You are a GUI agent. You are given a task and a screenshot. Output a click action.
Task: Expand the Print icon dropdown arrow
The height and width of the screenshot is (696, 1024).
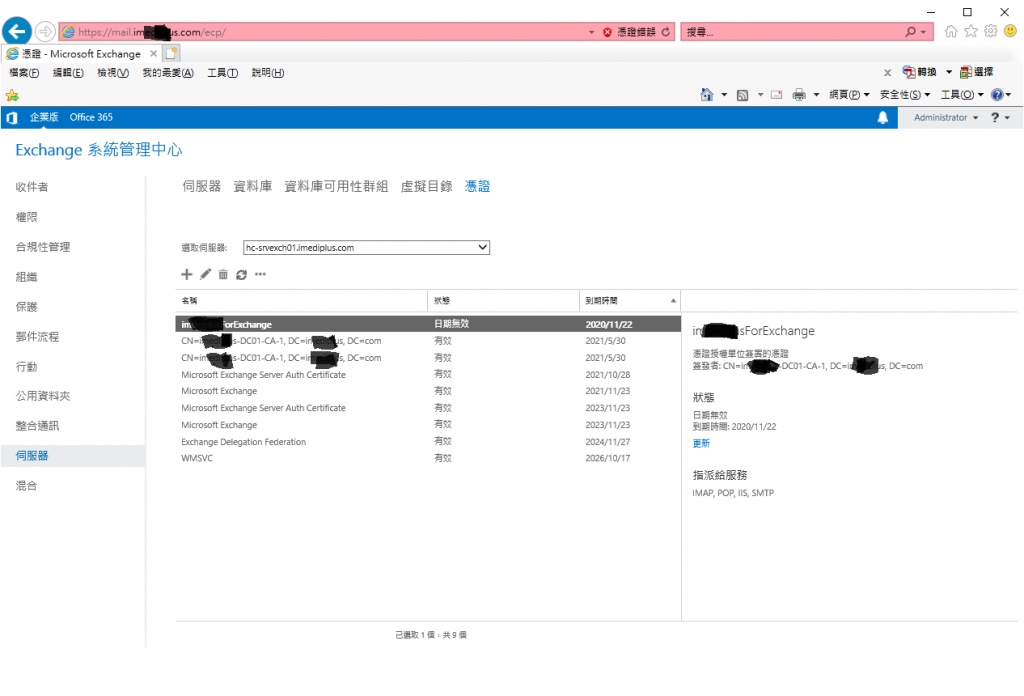click(x=816, y=95)
